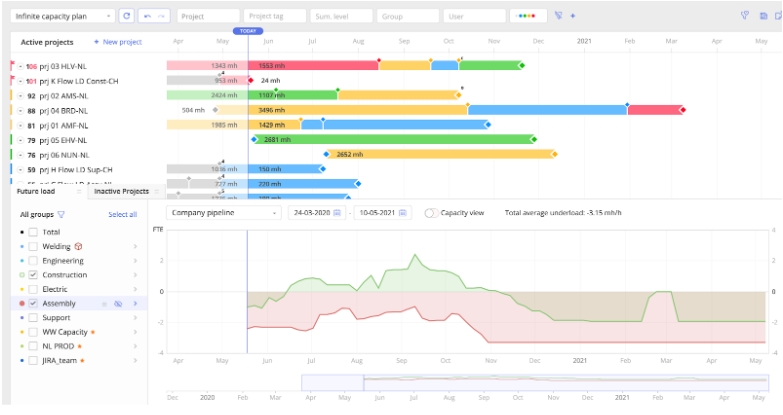783x415 pixels.
Task: Open the Company pipeline dropdown
Action: pos(224,213)
